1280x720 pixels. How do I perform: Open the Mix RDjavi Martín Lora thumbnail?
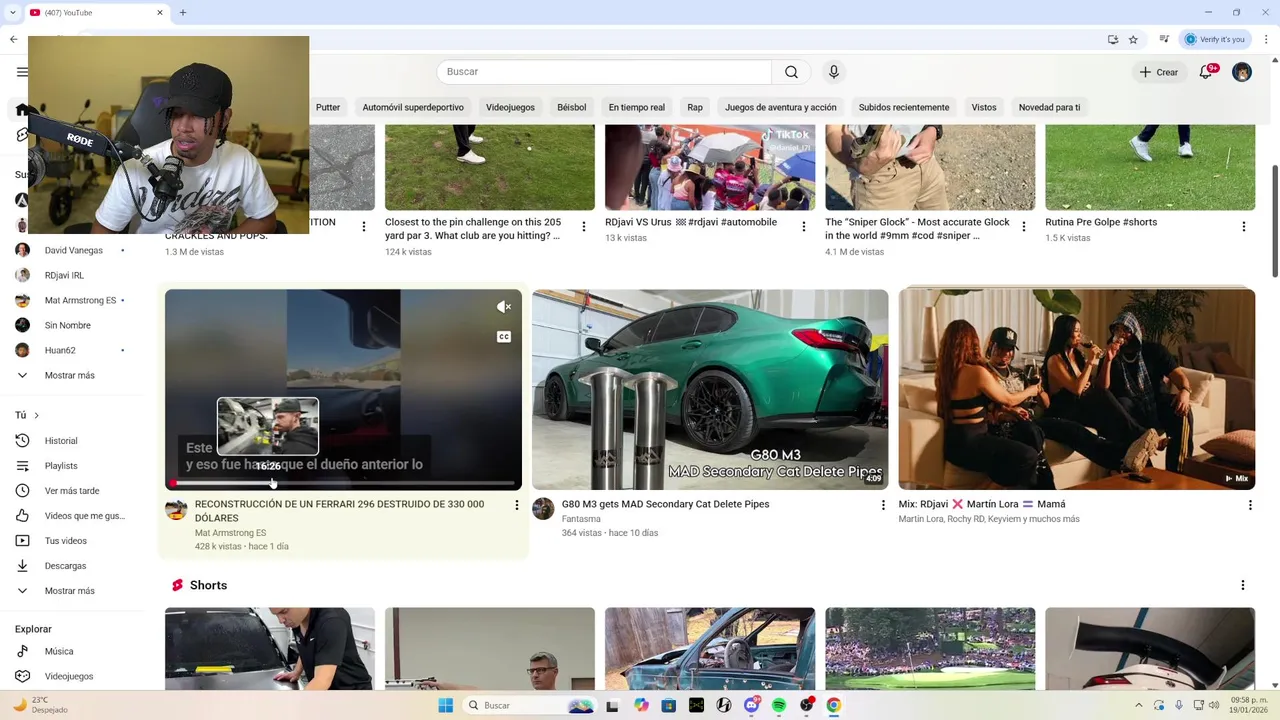pos(1077,389)
